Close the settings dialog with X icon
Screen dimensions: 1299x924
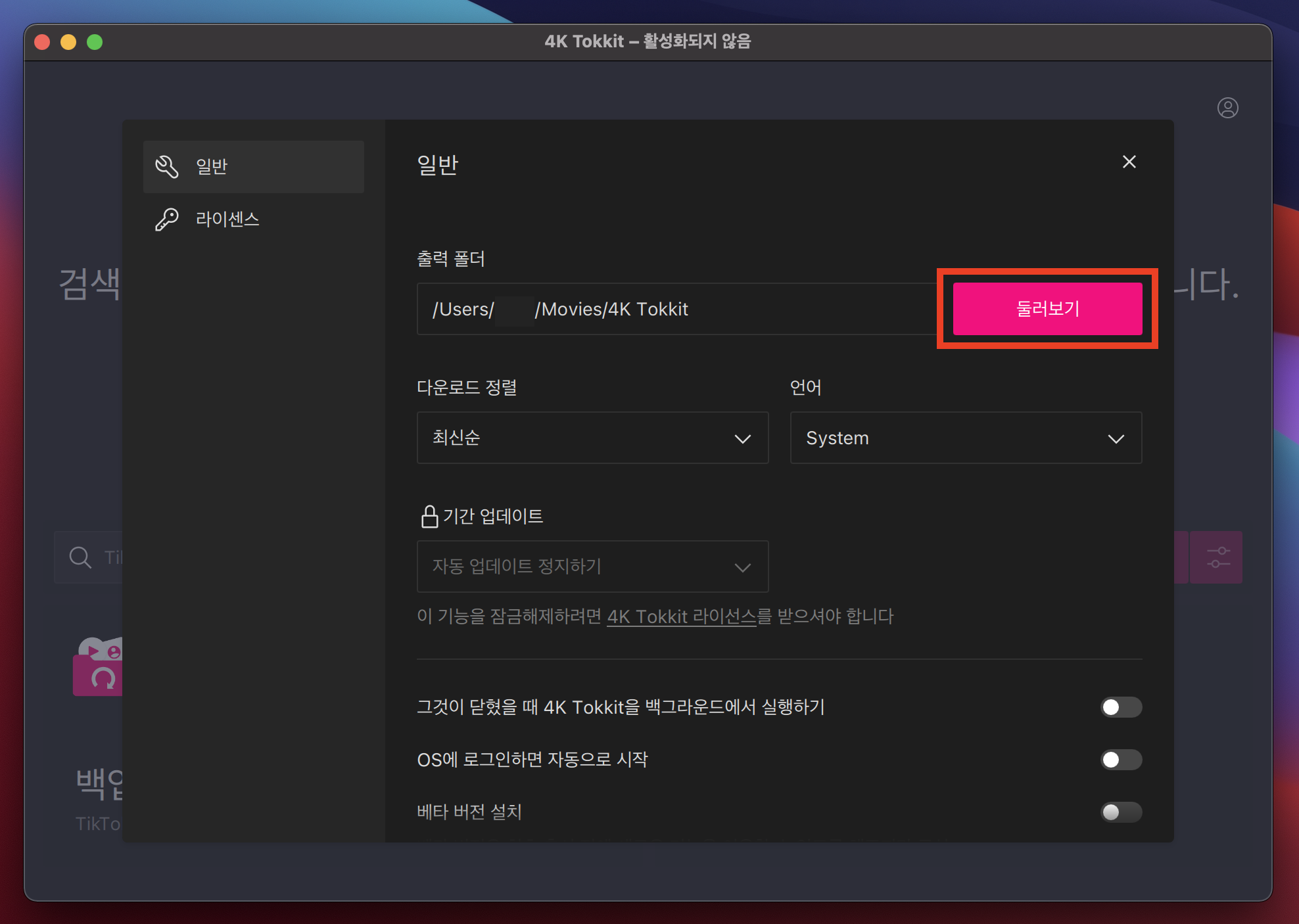tap(1129, 162)
